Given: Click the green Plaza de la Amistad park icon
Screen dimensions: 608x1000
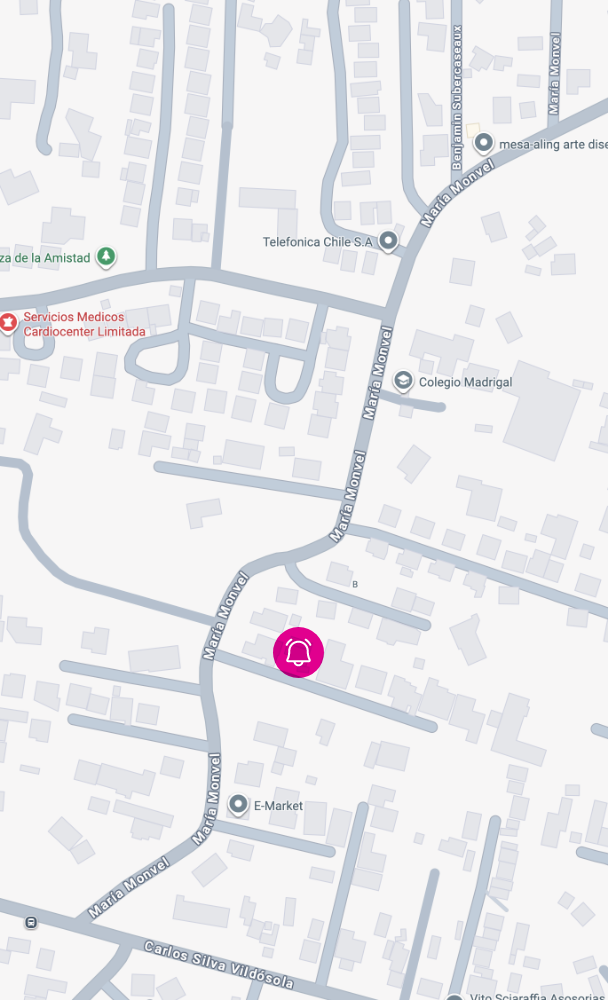Looking at the screenshot, I should [x=106, y=257].
